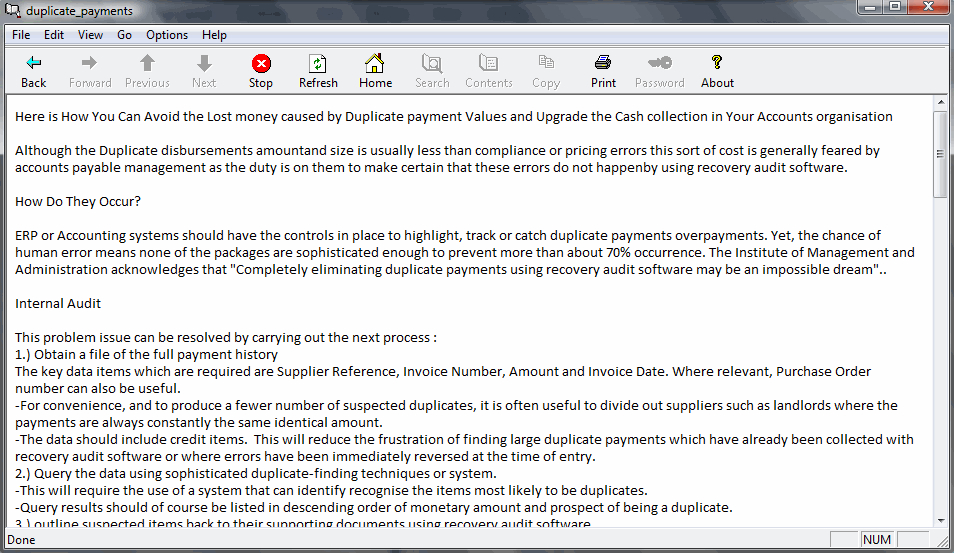
Task: Go back with the Back arrow
Action: (x=33, y=72)
